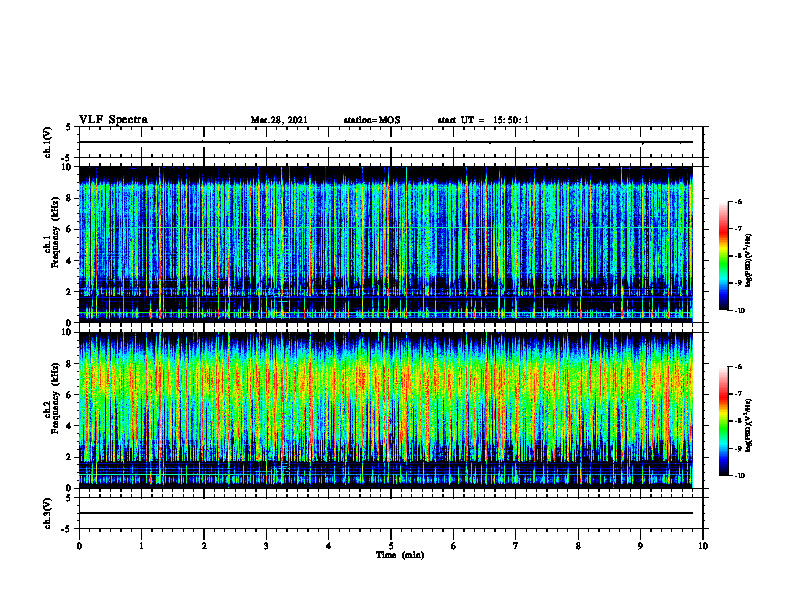Click the time axis tick label "6"

(454, 546)
